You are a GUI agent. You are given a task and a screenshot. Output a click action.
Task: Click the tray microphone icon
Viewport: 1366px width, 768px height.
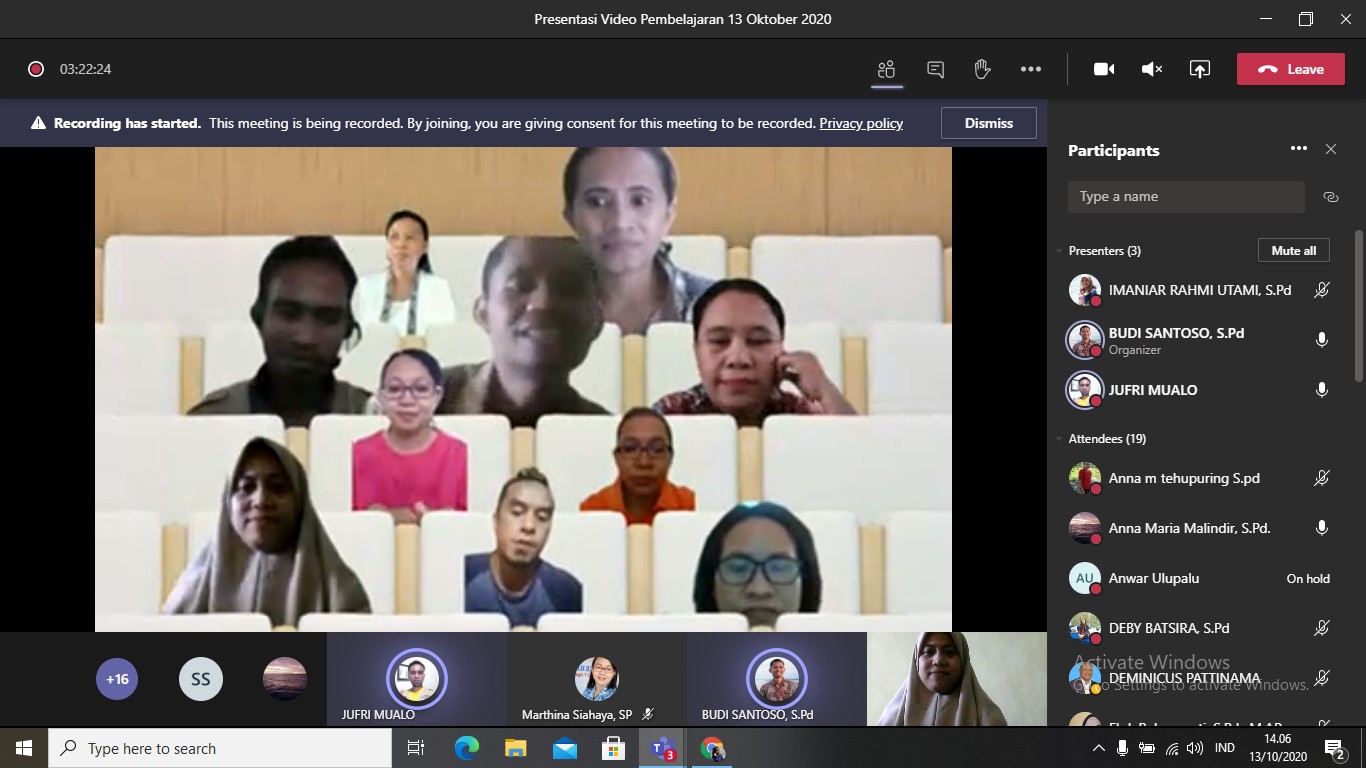[1123, 748]
